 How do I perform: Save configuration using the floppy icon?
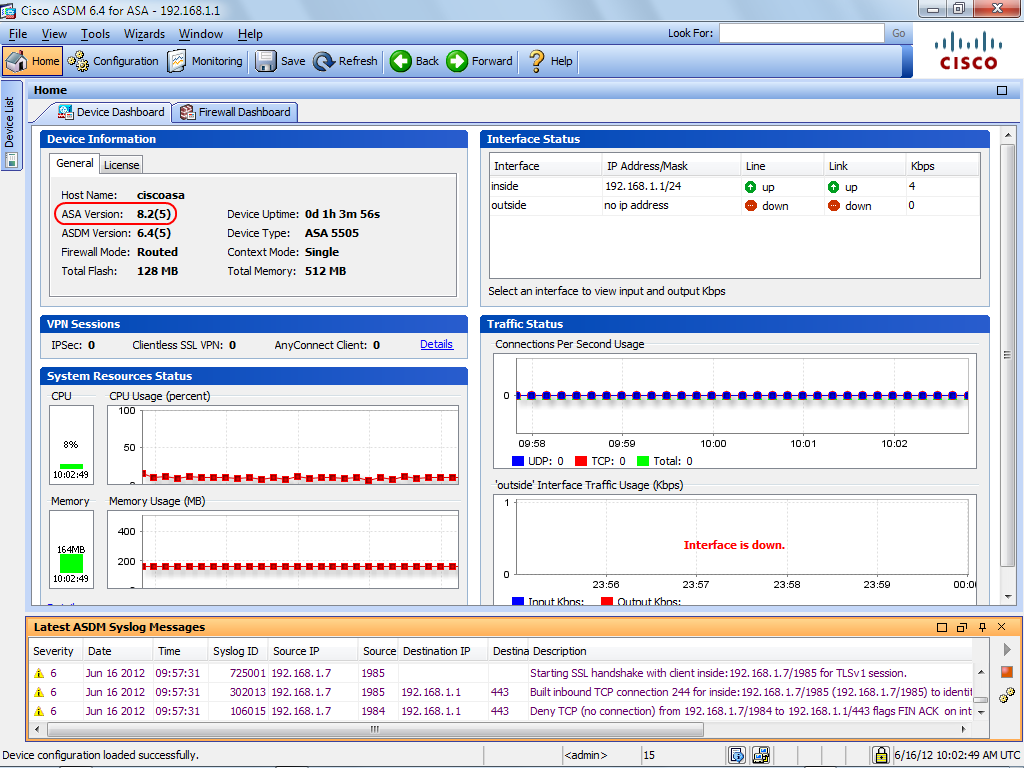(x=280, y=61)
